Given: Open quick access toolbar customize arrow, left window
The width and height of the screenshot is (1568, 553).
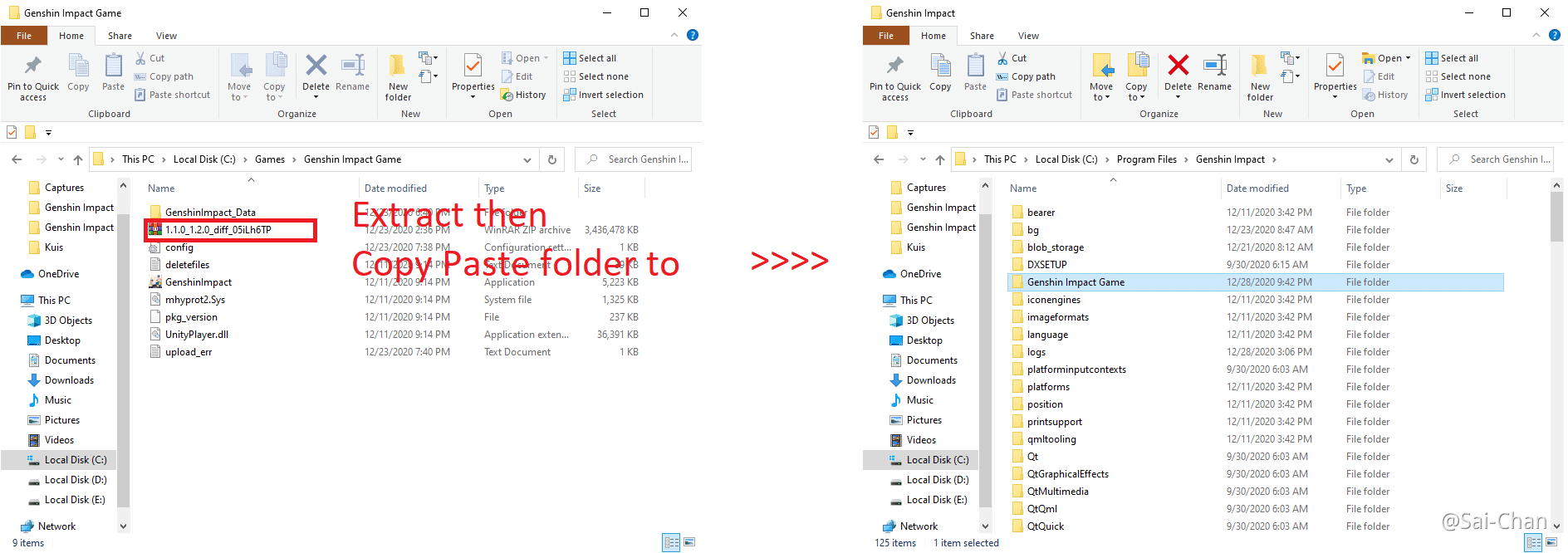Looking at the screenshot, I should (x=48, y=132).
